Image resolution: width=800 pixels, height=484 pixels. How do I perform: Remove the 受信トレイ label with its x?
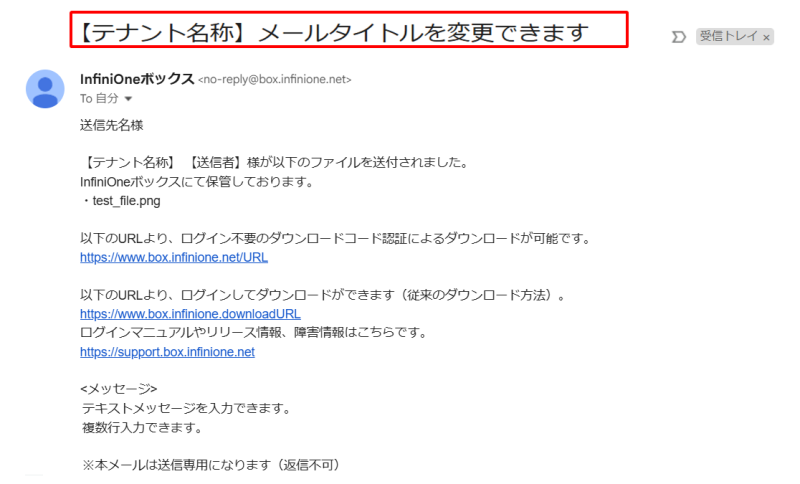[x=766, y=37]
